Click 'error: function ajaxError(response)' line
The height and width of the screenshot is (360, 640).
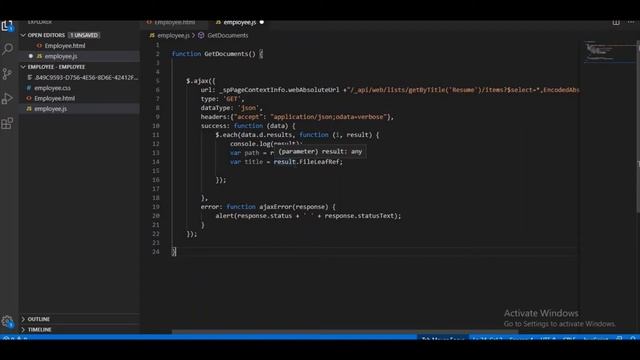pos(268,207)
